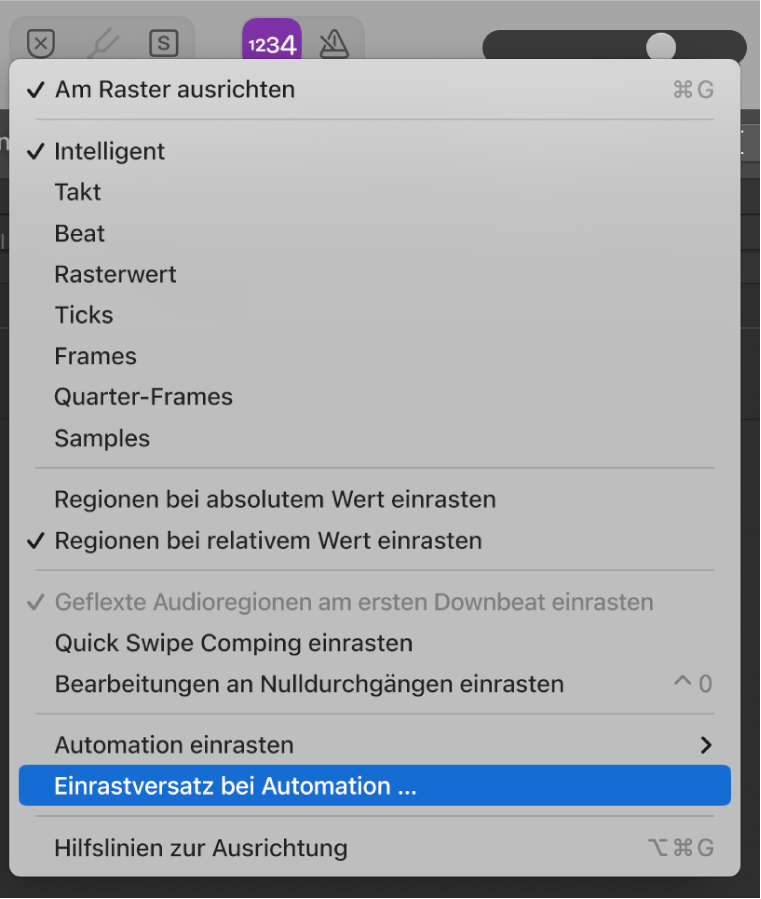Pick Ticks as snap unit
The height and width of the screenshot is (899, 761).
point(84,315)
